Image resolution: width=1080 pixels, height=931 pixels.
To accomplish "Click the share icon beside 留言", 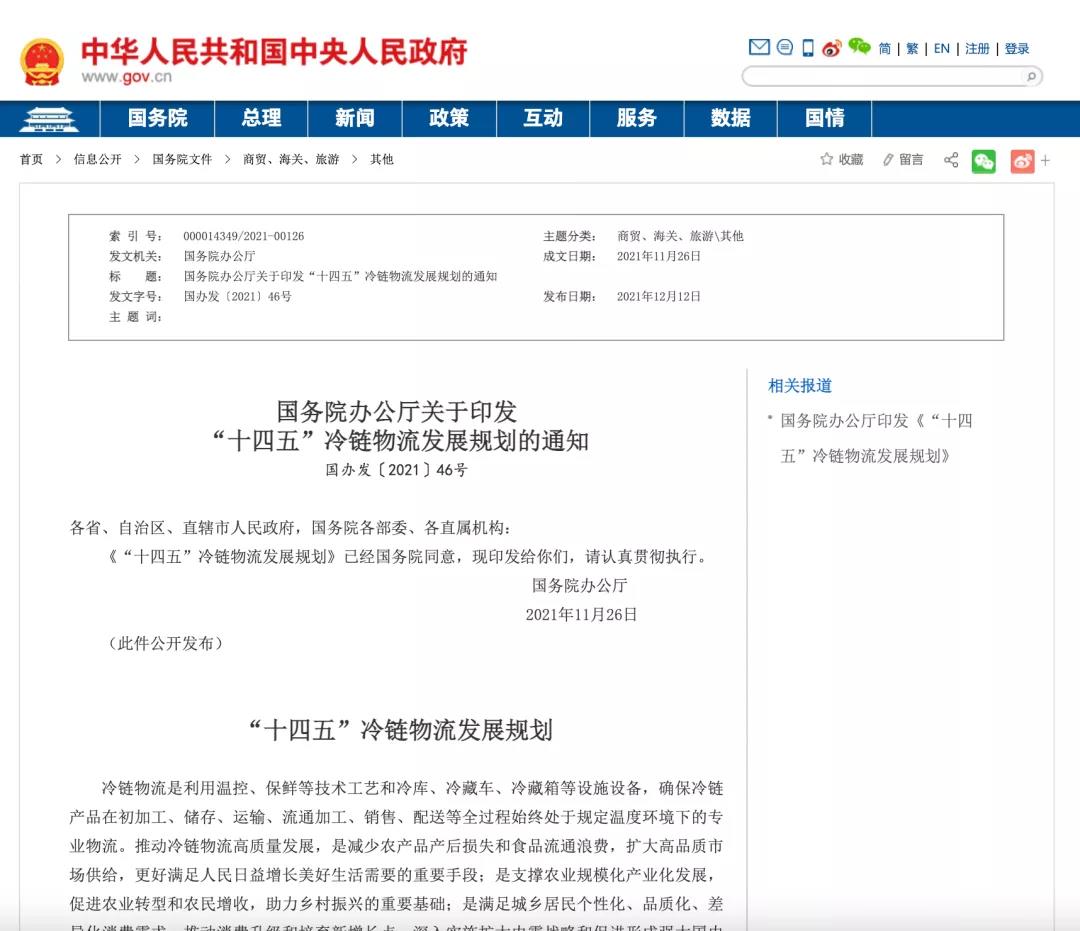I will coord(951,160).
